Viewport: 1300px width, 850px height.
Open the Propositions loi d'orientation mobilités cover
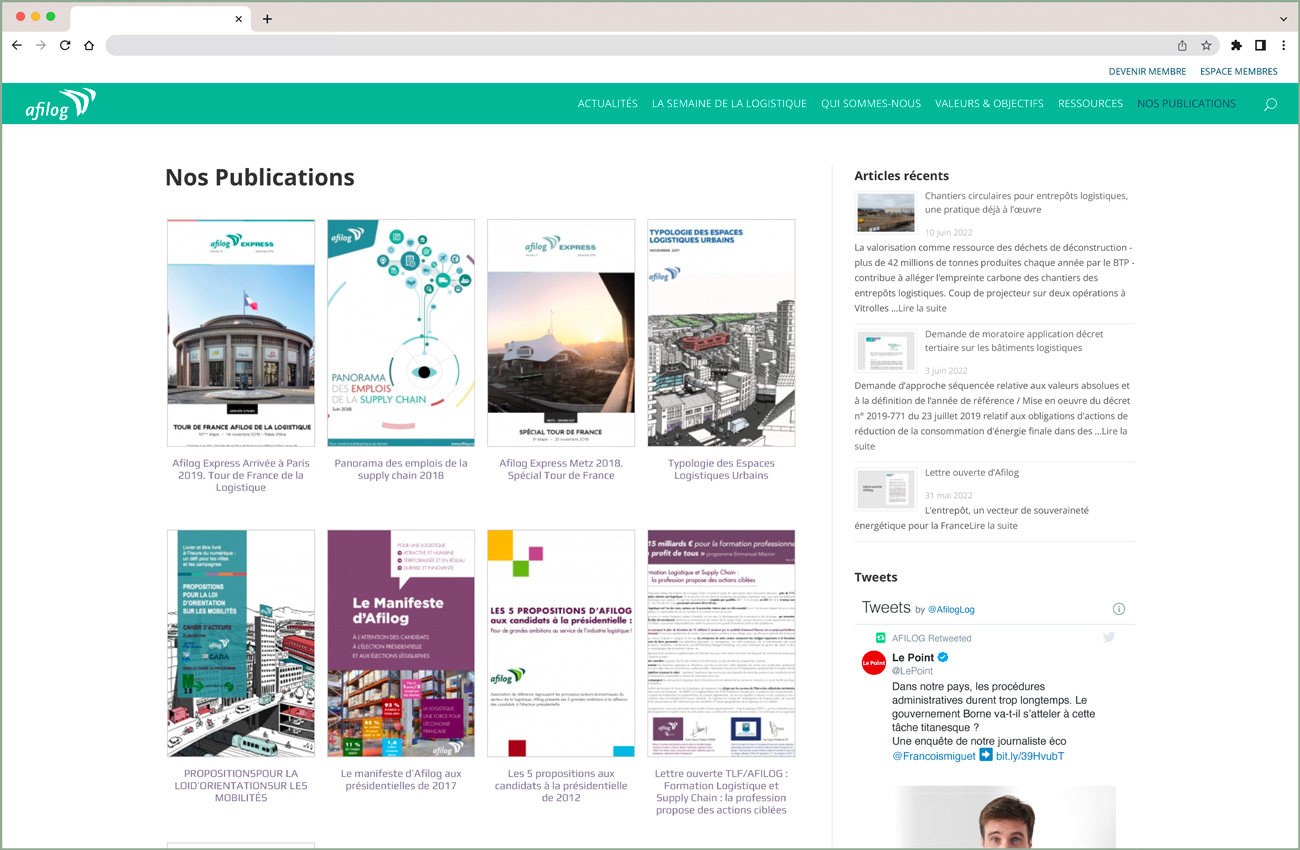pyautogui.click(x=241, y=643)
